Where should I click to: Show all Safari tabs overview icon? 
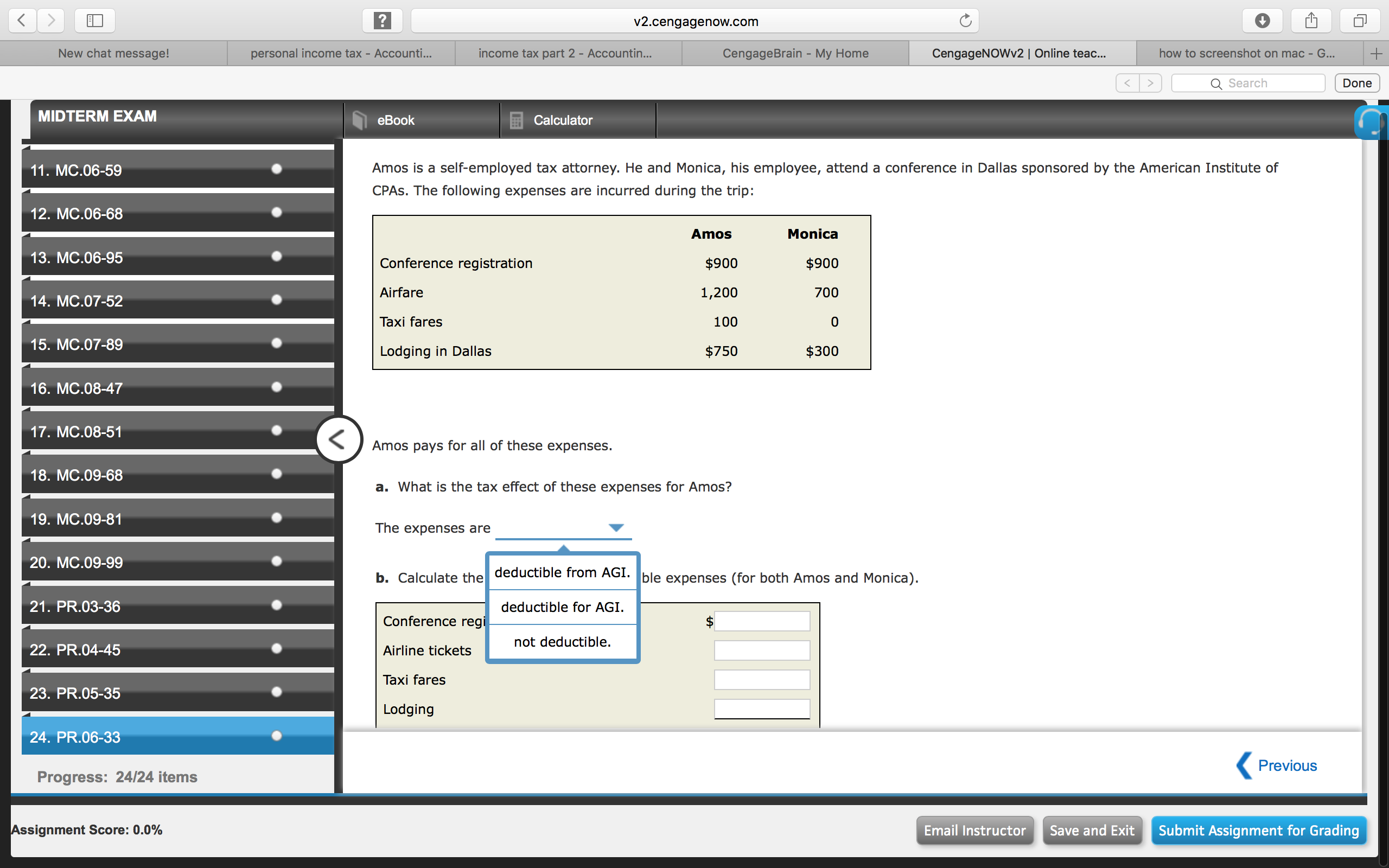click(x=1360, y=21)
